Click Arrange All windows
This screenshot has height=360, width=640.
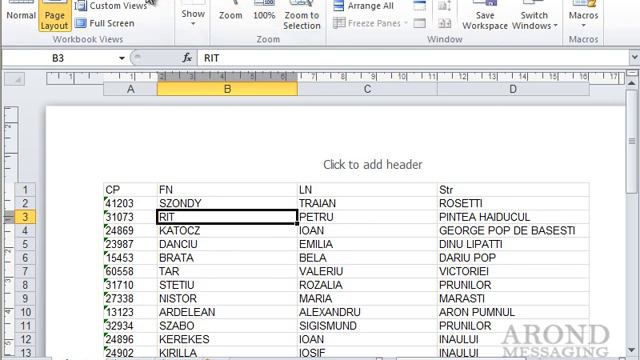pos(363,6)
